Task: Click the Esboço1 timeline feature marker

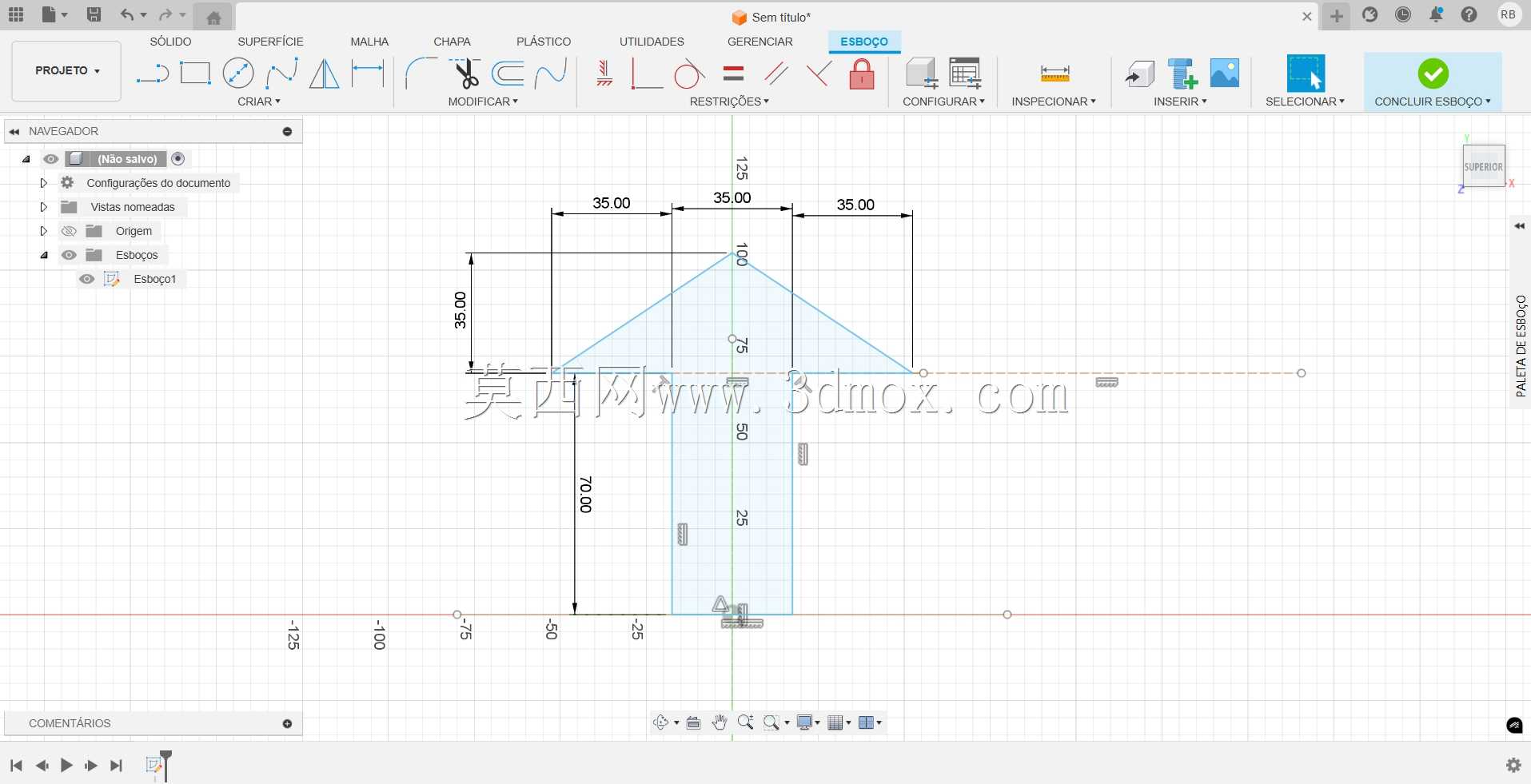Action: click(x=154, y=766)
